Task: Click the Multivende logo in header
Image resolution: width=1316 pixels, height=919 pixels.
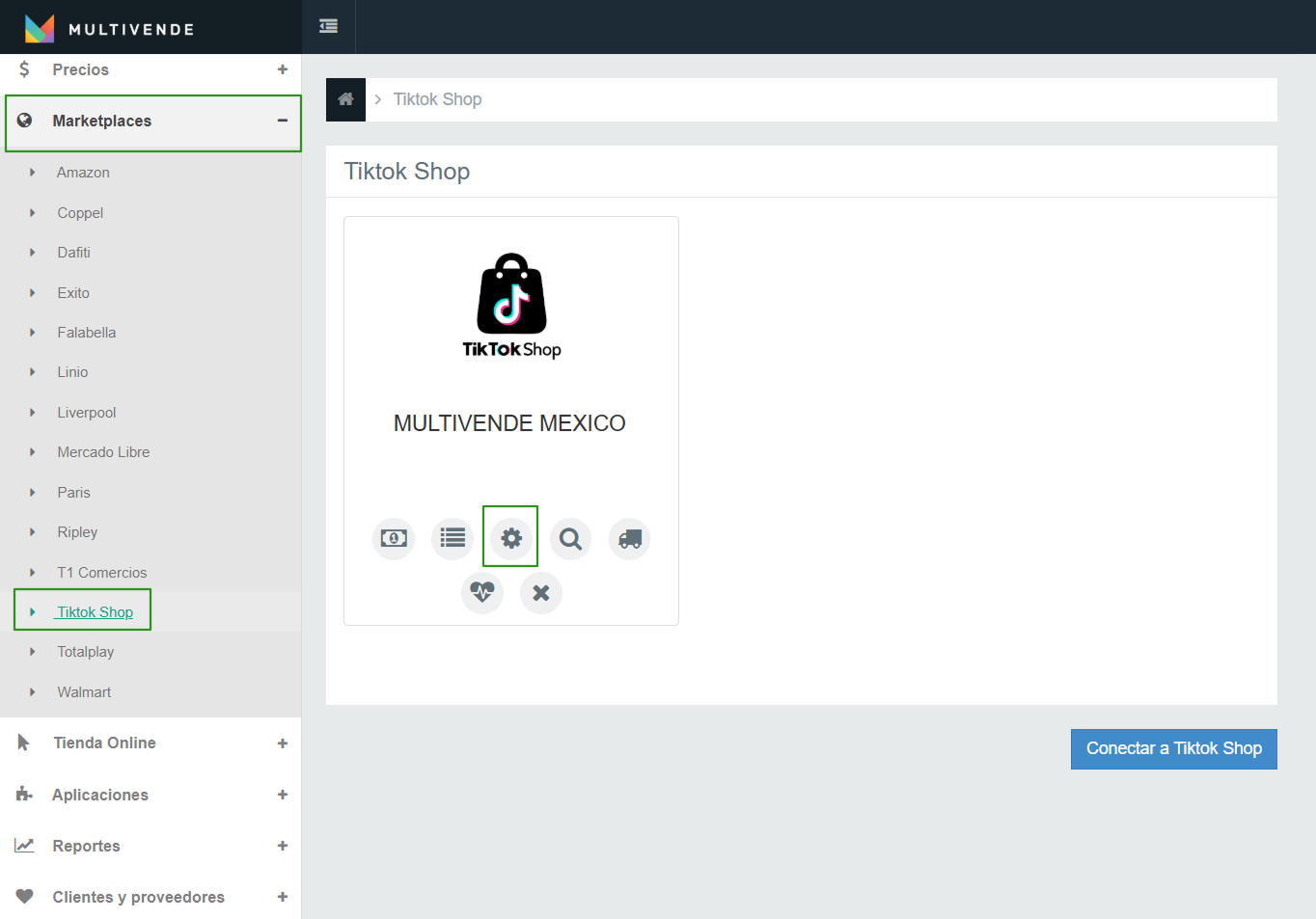Action: [110, 28]
